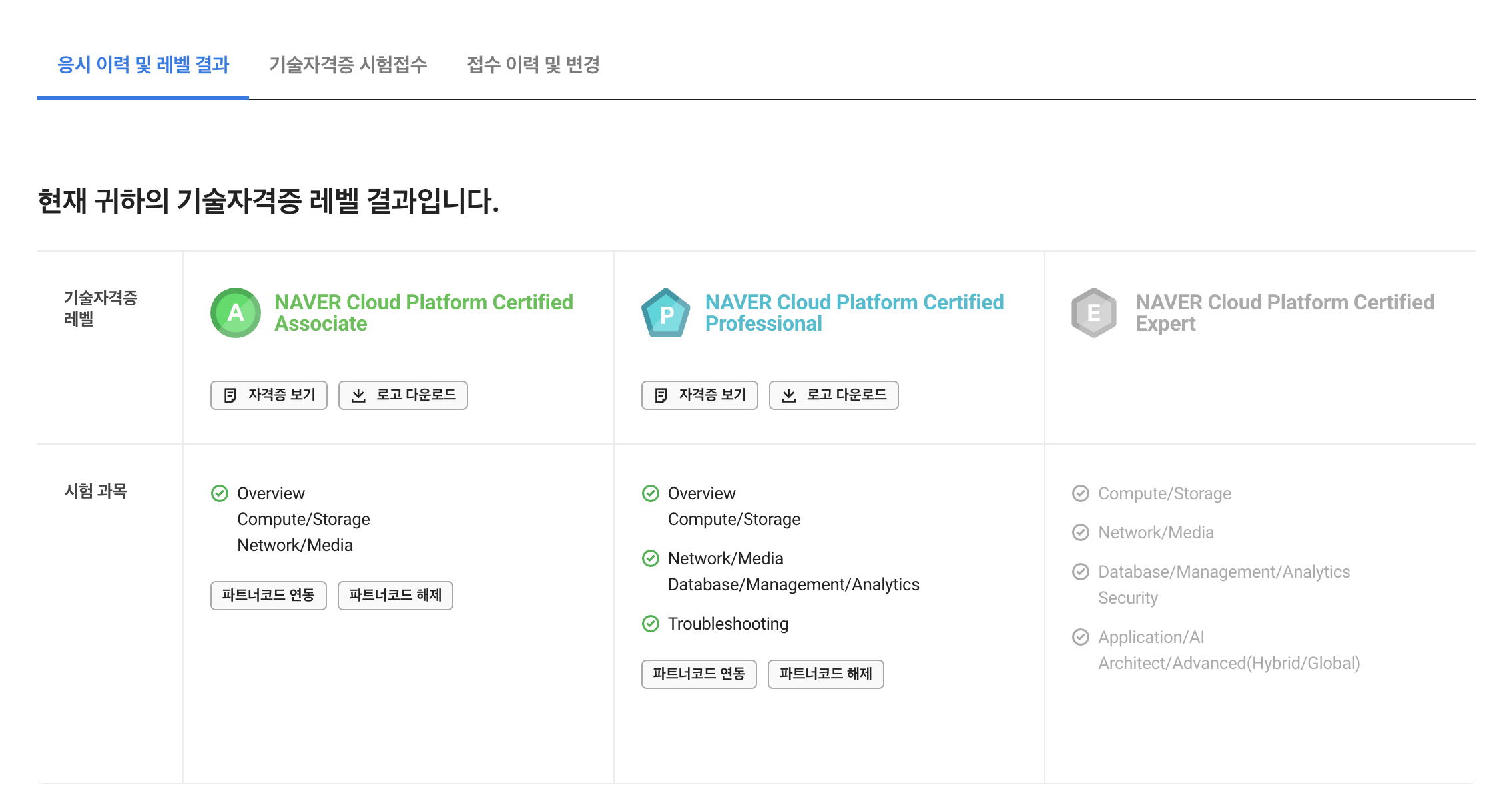Click Security subject in Expert column

(1128, 598)
